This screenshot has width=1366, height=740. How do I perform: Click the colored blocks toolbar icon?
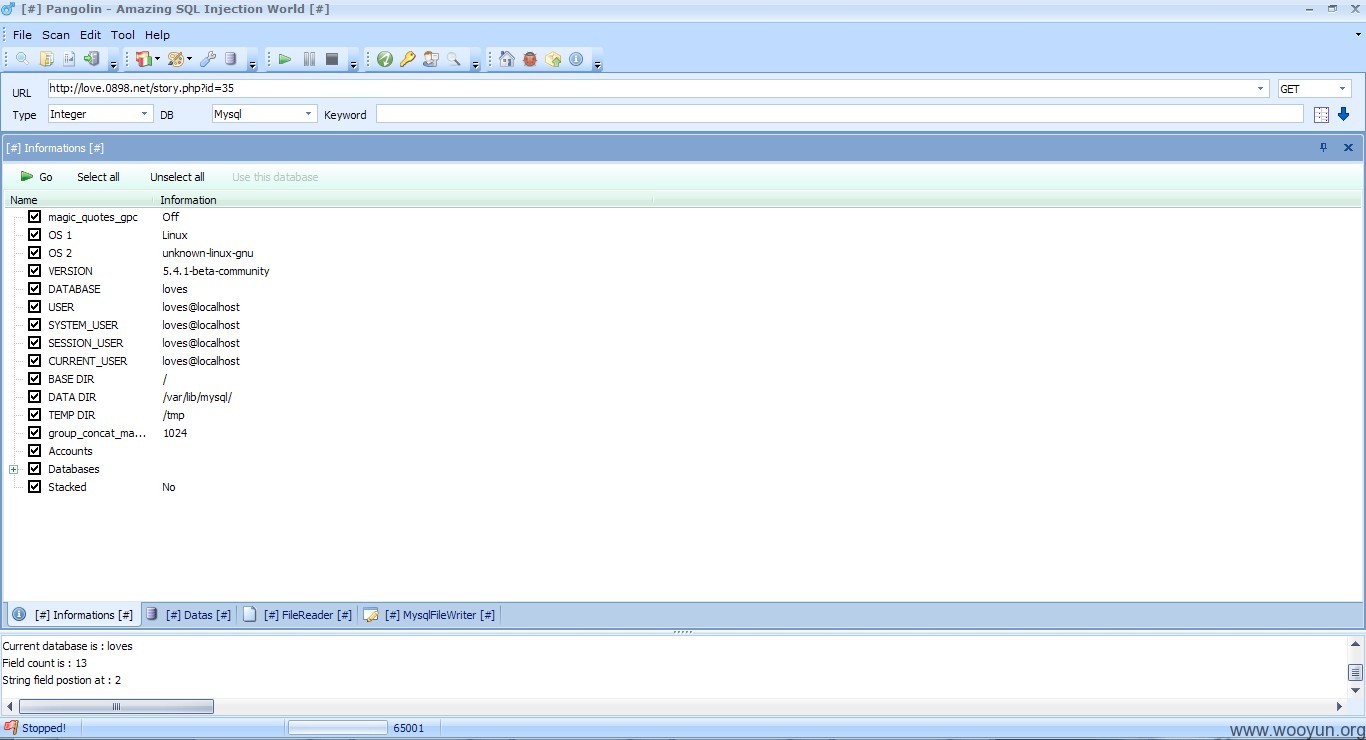[x=143, y=59]
